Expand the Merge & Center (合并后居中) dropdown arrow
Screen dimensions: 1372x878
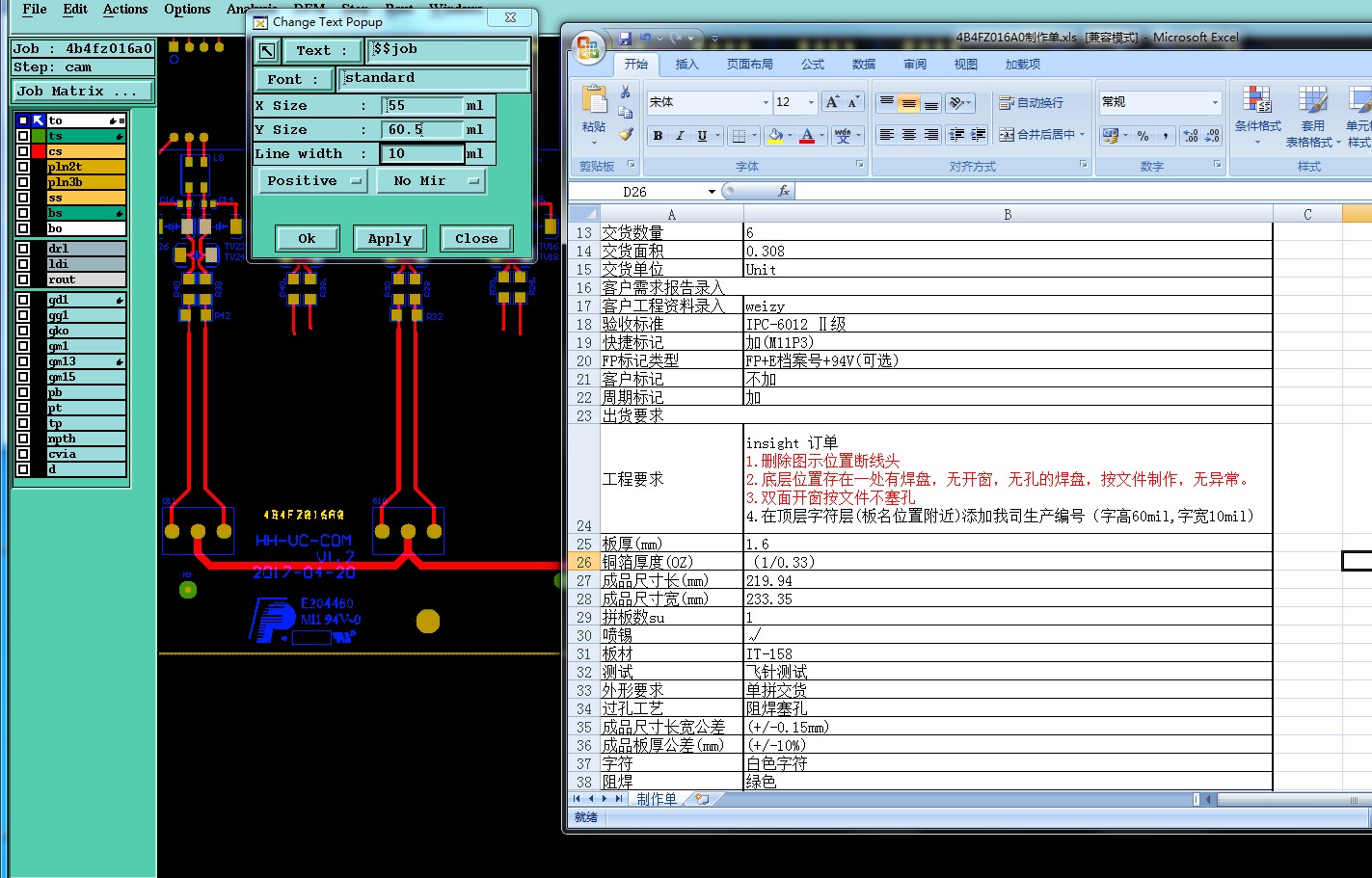(1083, 135)
